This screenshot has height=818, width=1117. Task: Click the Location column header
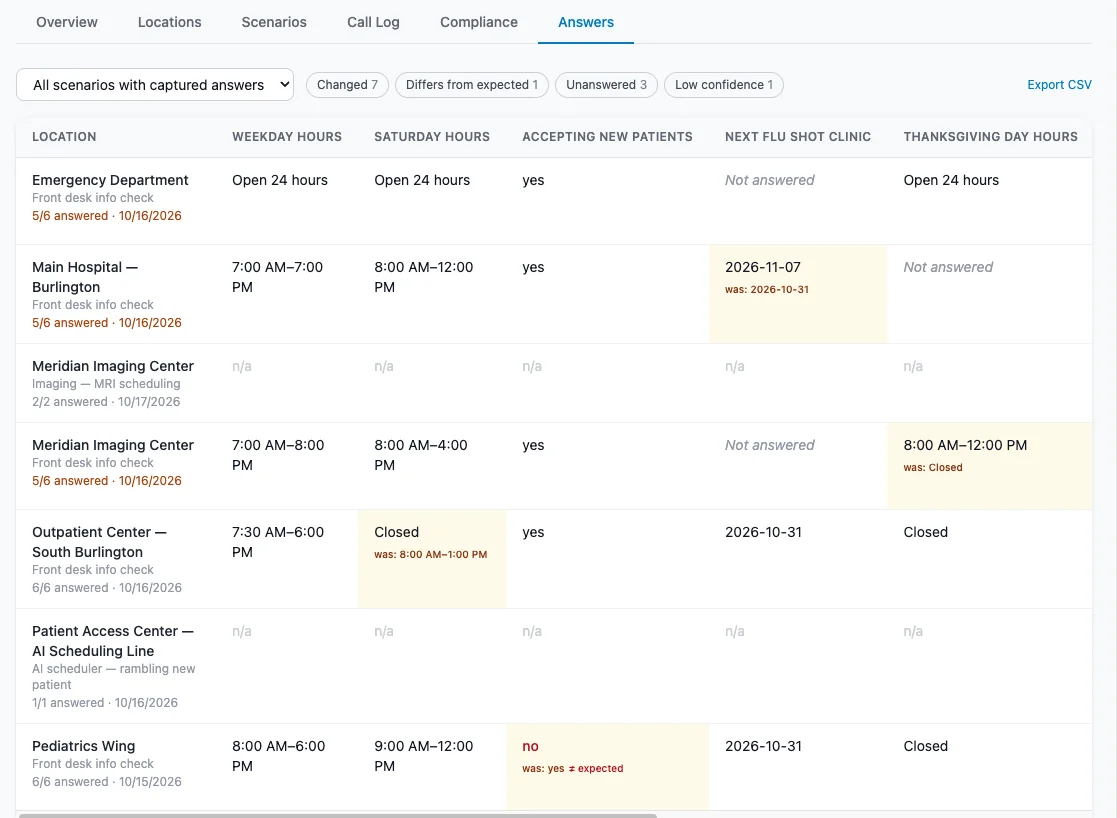(64, 137)
